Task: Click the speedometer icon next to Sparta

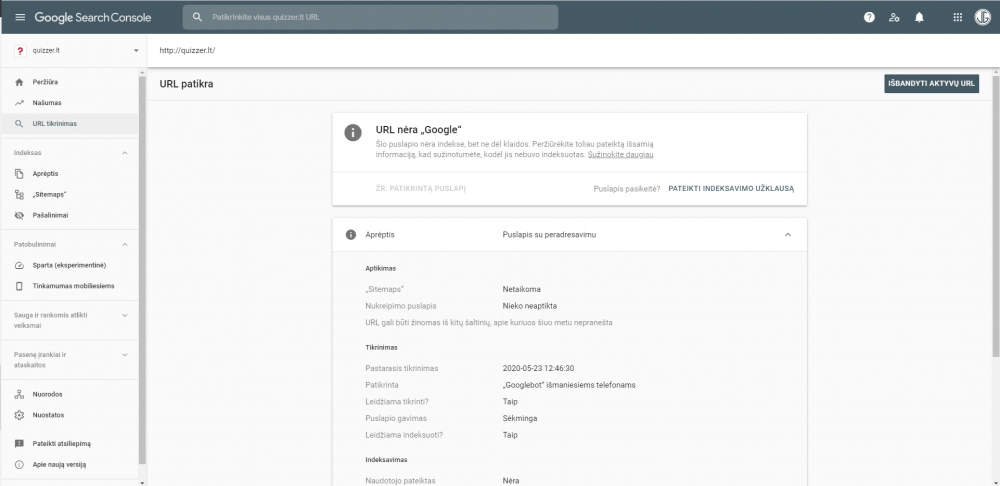Action: click(x=19, y=265)
